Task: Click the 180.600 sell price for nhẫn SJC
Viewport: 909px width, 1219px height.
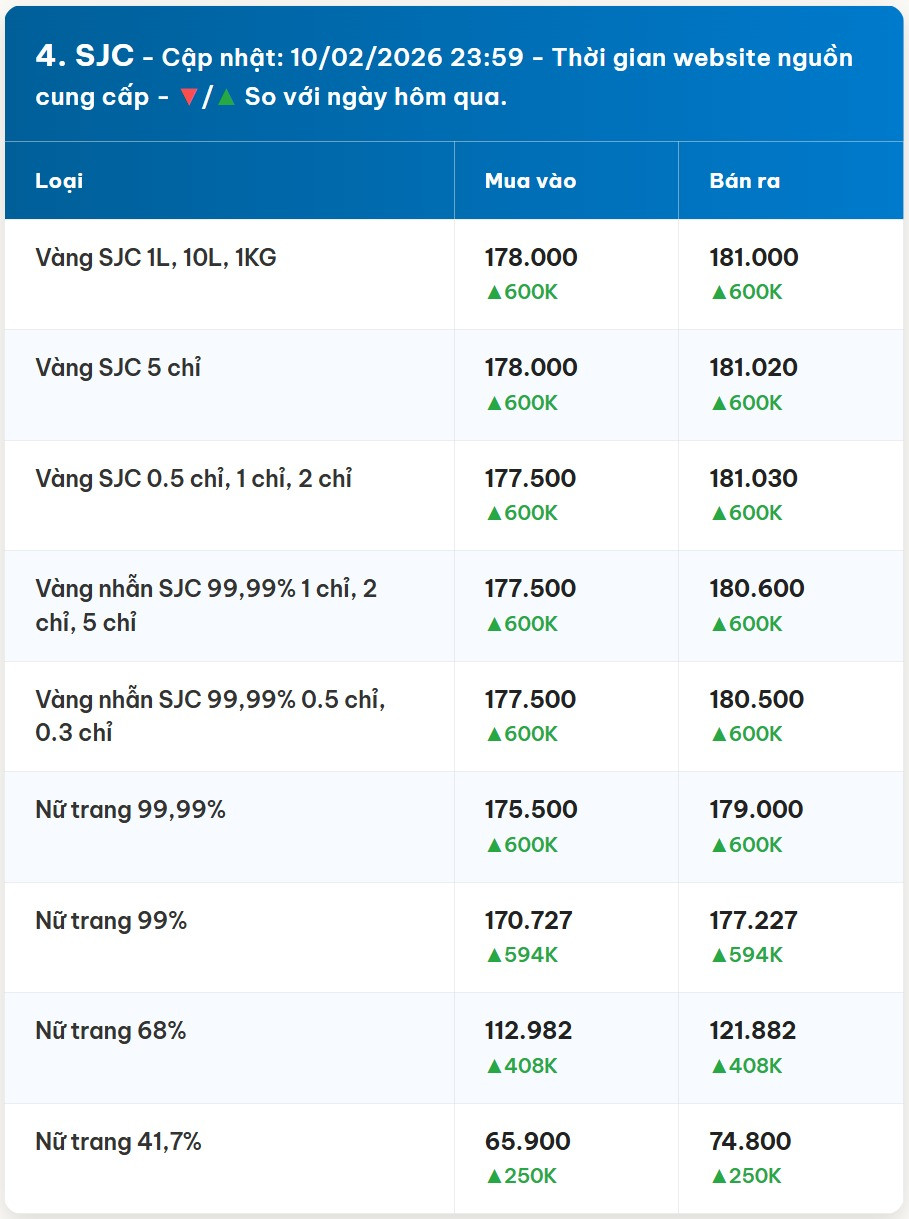Action: (756, 589)
